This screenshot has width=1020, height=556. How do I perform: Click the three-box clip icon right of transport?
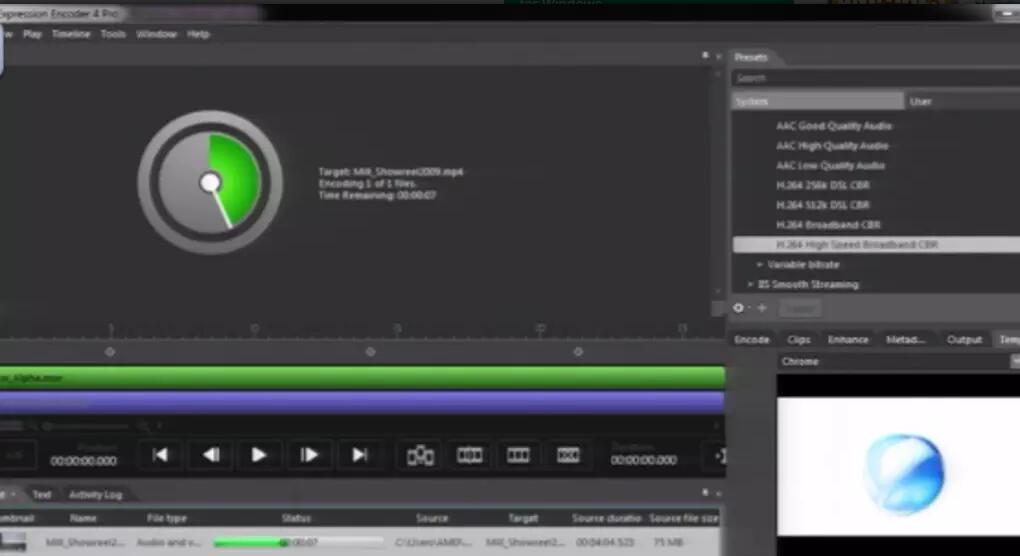point(518,455)
